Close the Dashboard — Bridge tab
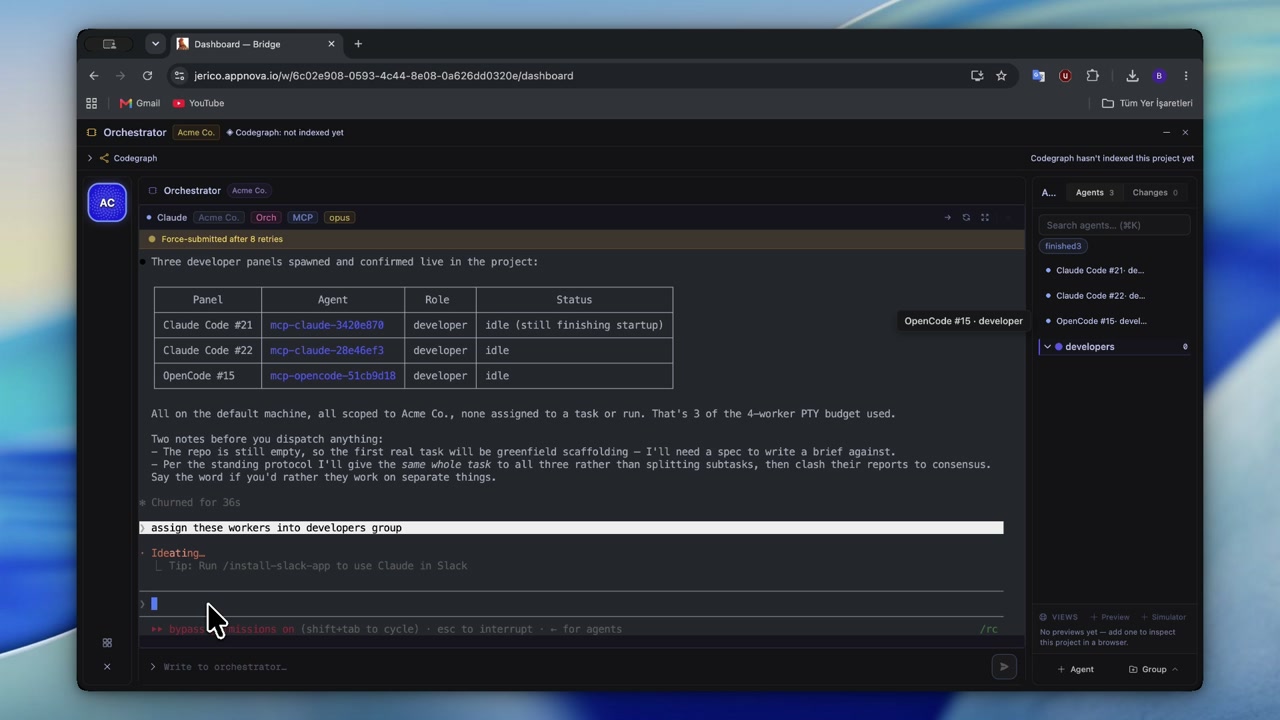The height and width of the screenshot is (720, 1280). click(331, 44)
